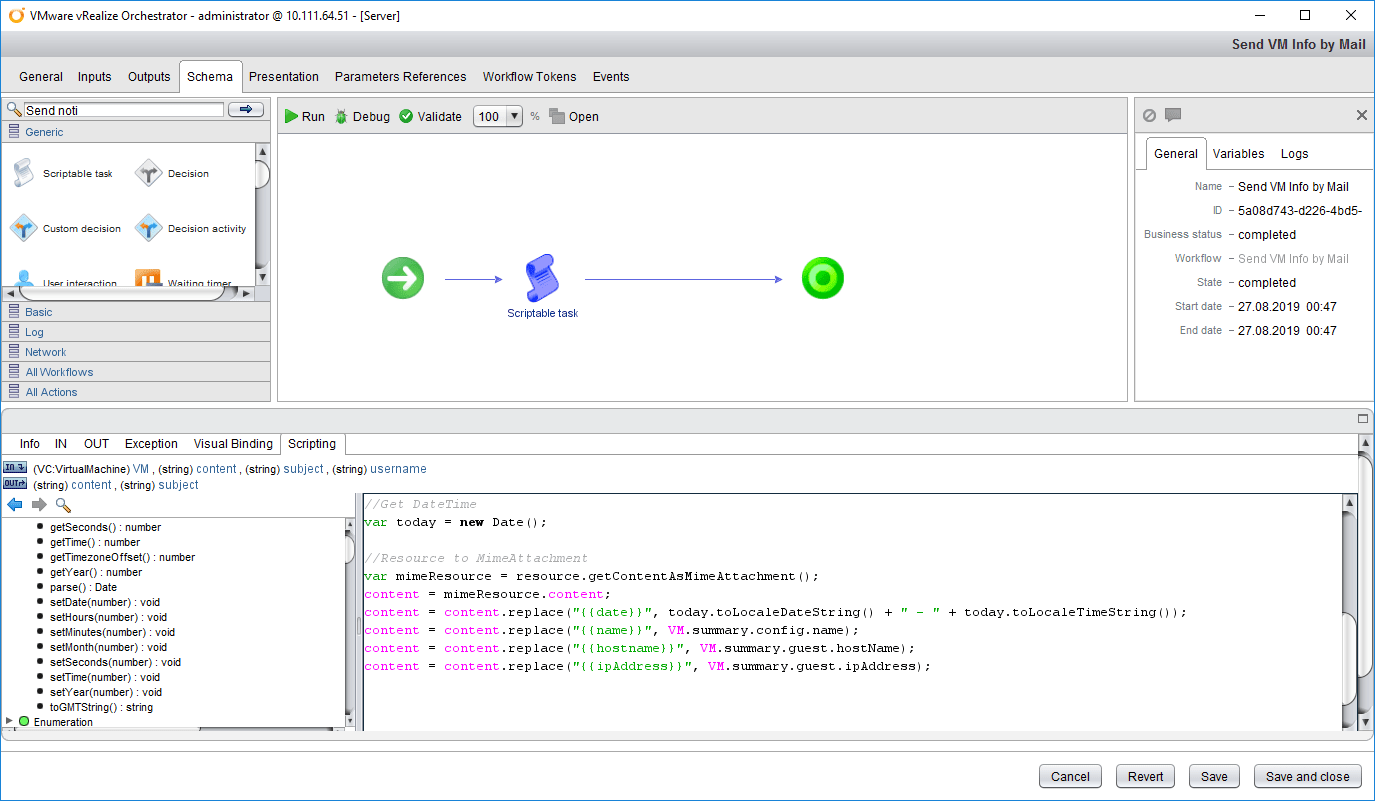Expand the Network palette section
This screenshot has width=1375, height=801.
pyautogui.click(x=46, y=352)
